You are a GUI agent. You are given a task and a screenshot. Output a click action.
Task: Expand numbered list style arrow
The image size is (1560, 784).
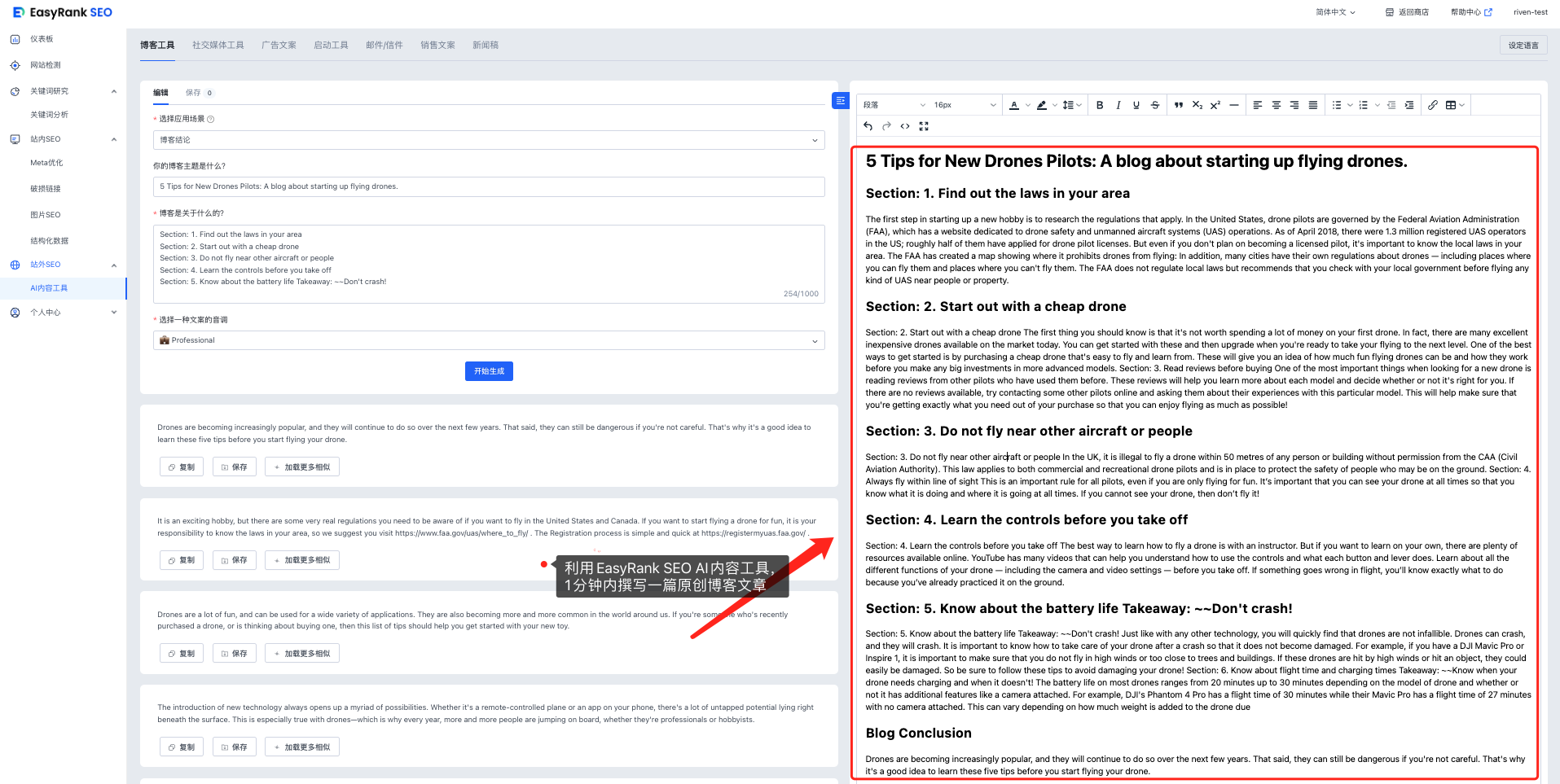pos(1378,105)
